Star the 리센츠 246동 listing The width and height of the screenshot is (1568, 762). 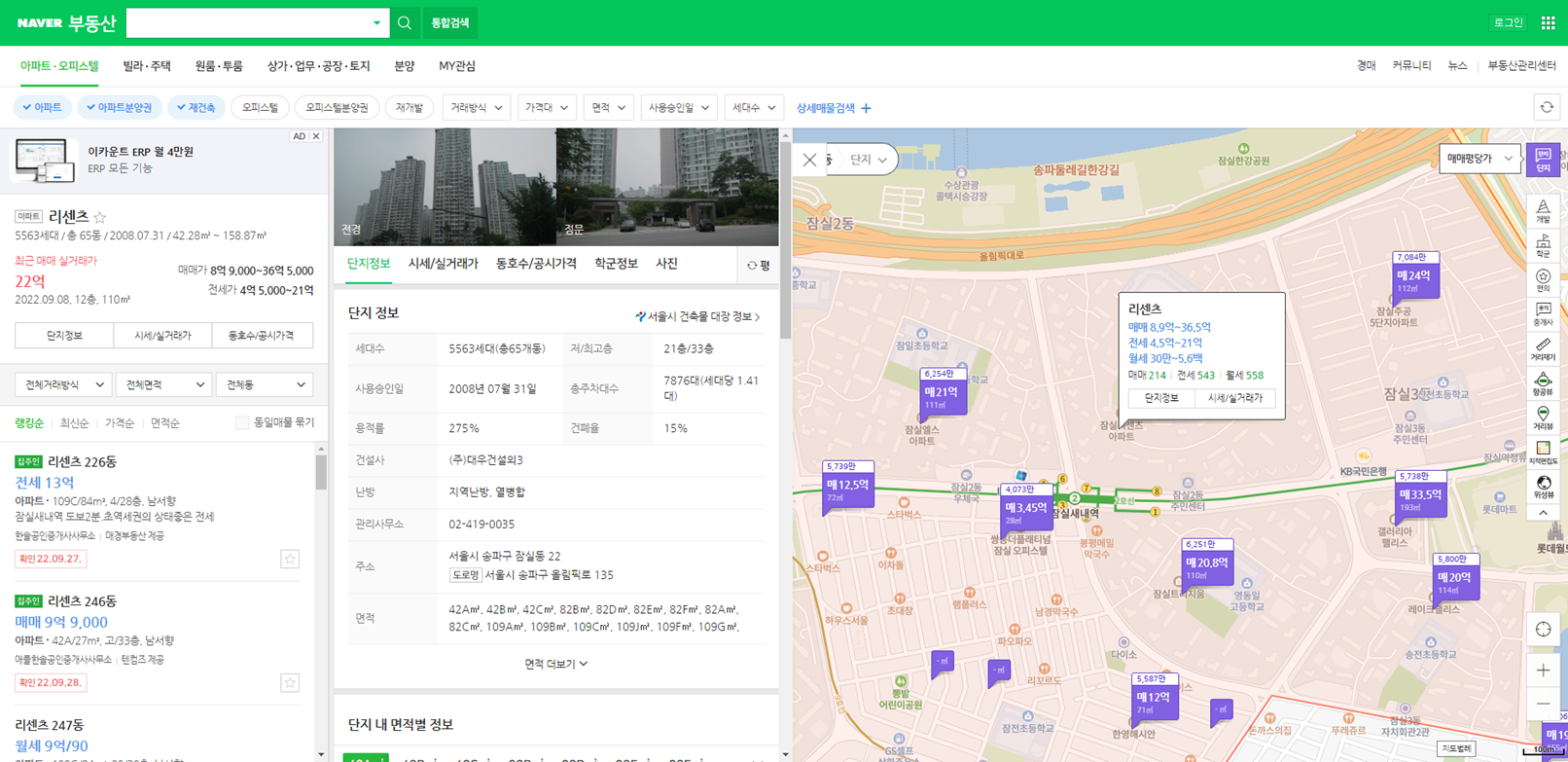click(x=290, y=682)
